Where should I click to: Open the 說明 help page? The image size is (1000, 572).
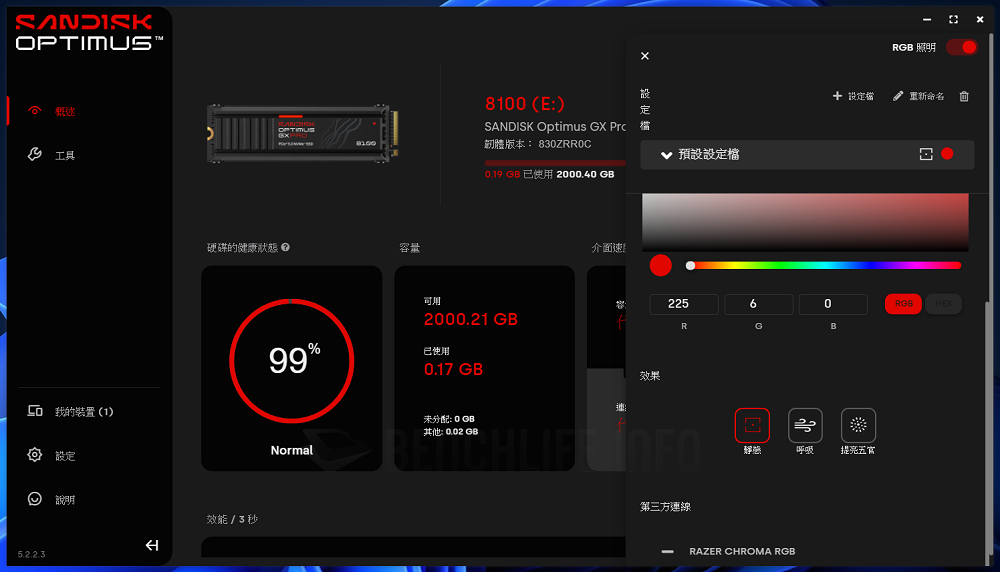click(65, 500)
